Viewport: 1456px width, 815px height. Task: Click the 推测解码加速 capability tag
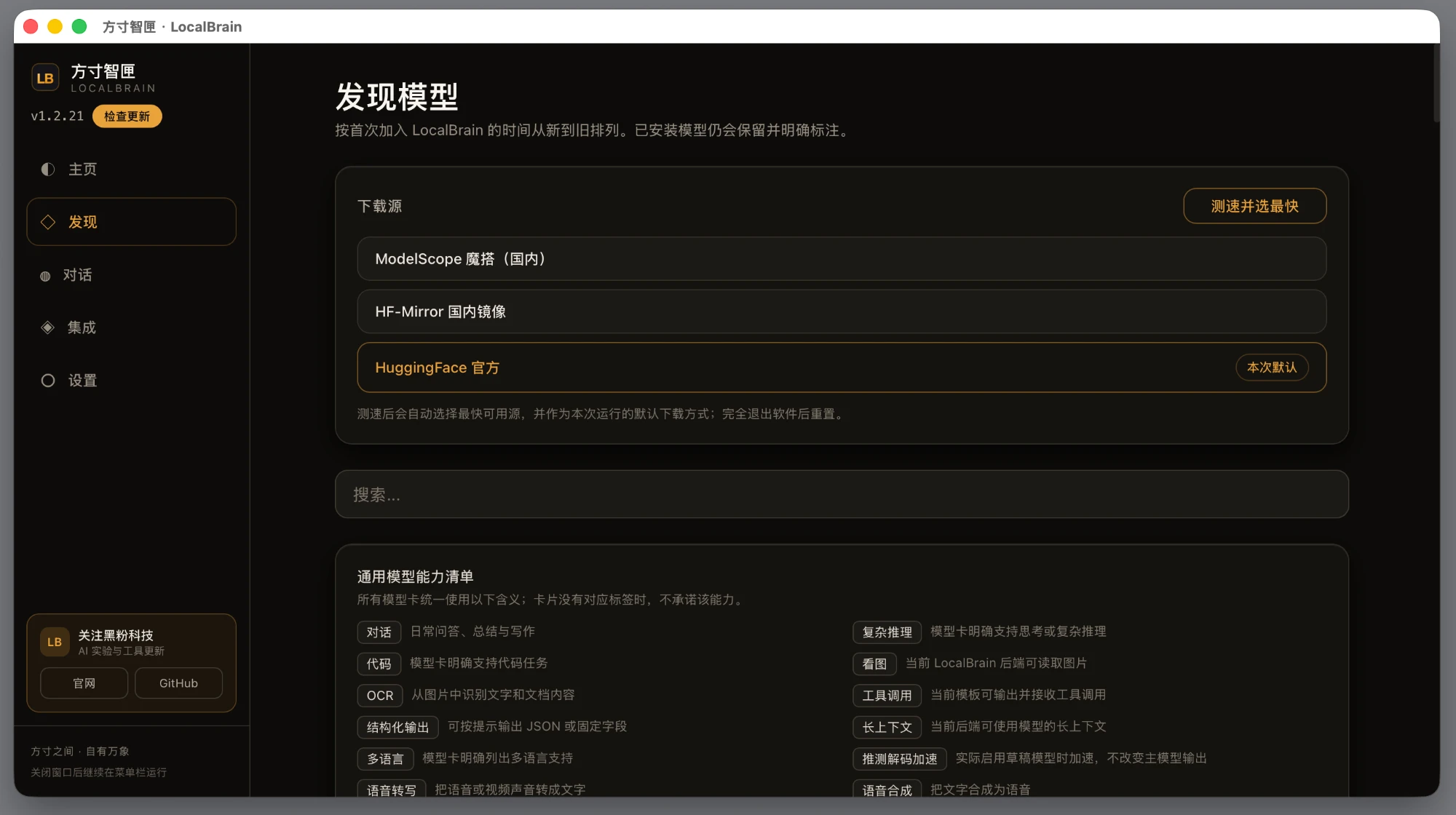point(900,759)
